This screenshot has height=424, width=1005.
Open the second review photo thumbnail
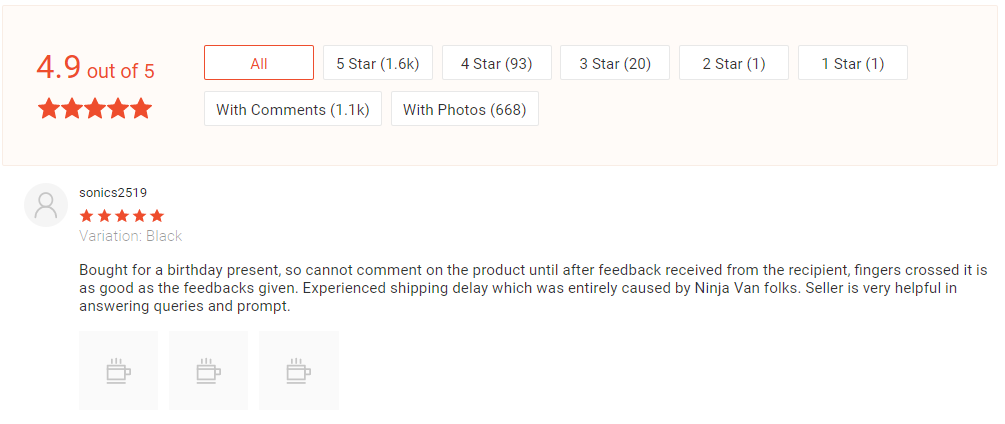[x=208, y=370]
